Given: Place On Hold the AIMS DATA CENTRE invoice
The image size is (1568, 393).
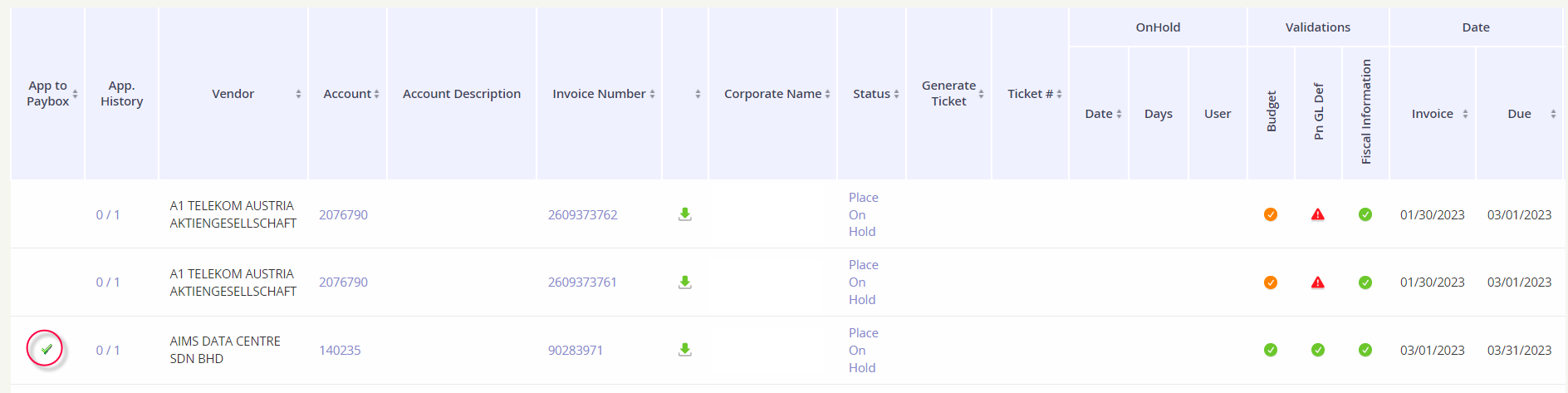Looking at the screenshot, I should [863, 350].
